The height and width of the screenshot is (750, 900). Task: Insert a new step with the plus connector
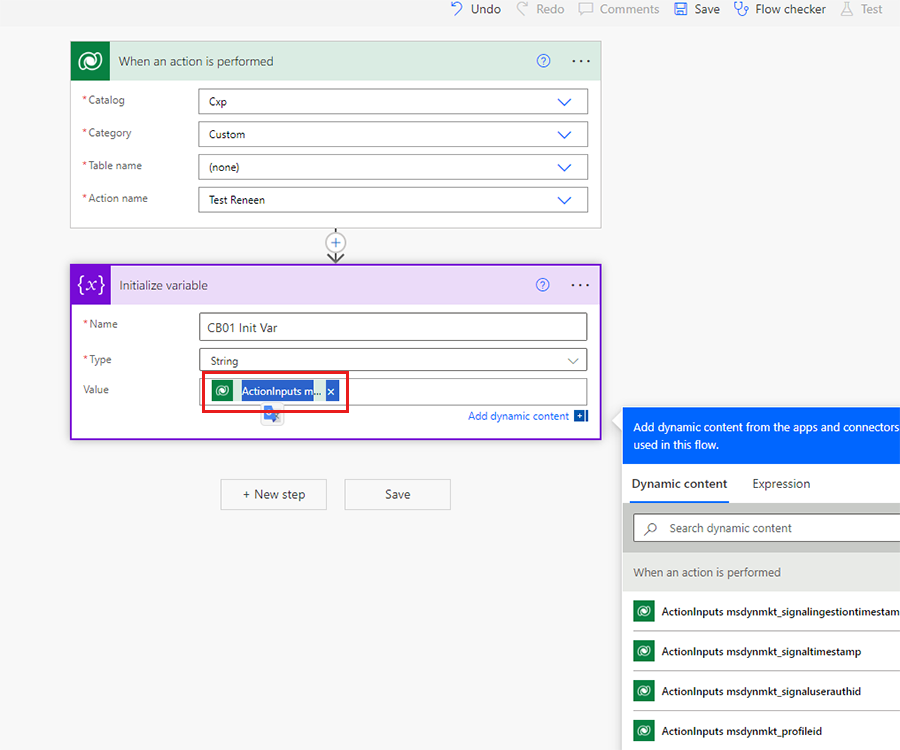point(336,242)
